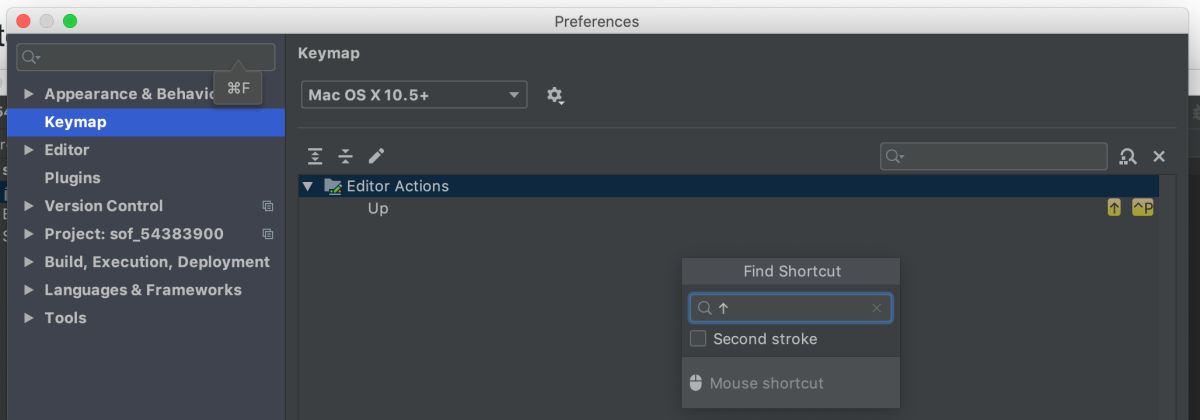
Task: Click the keymap scheme gear icon
Action: click(555, 96)
